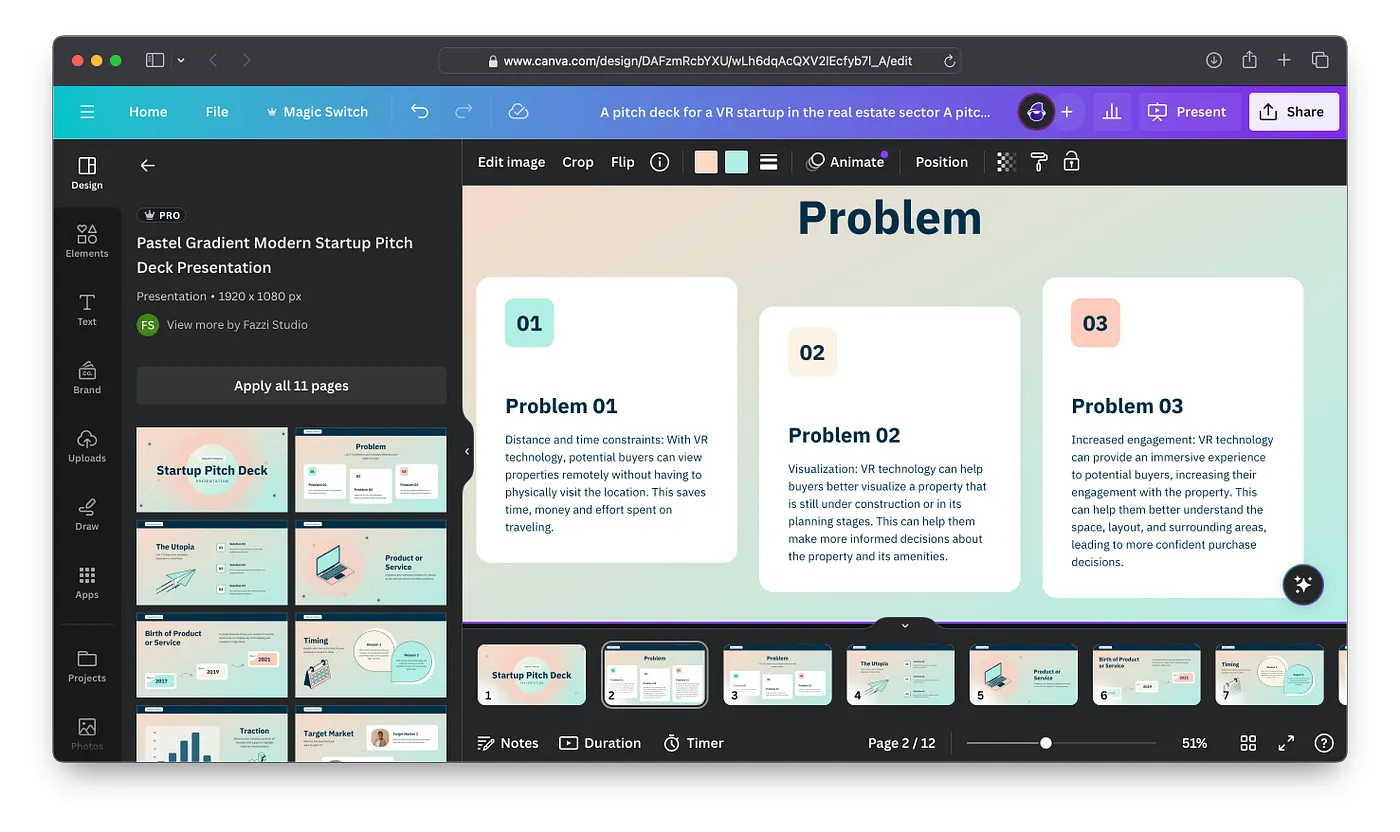Open the Elements sidebar panel

(x=87, y=241)
